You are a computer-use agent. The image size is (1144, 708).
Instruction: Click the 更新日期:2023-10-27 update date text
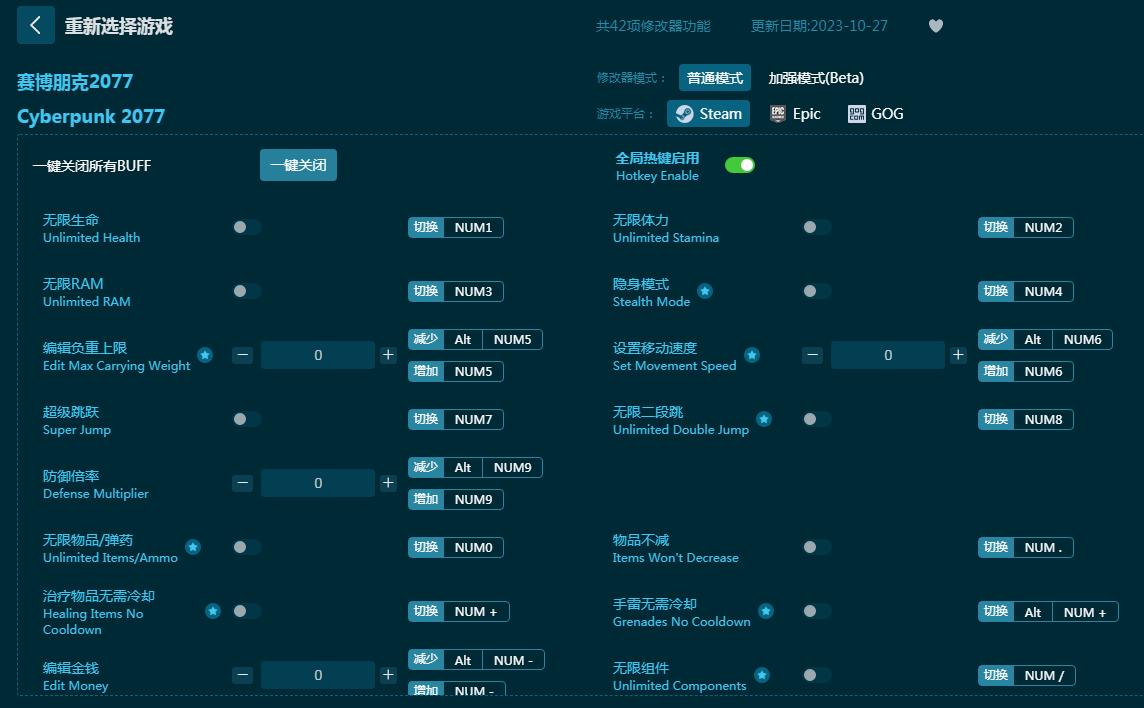point(819,26)
